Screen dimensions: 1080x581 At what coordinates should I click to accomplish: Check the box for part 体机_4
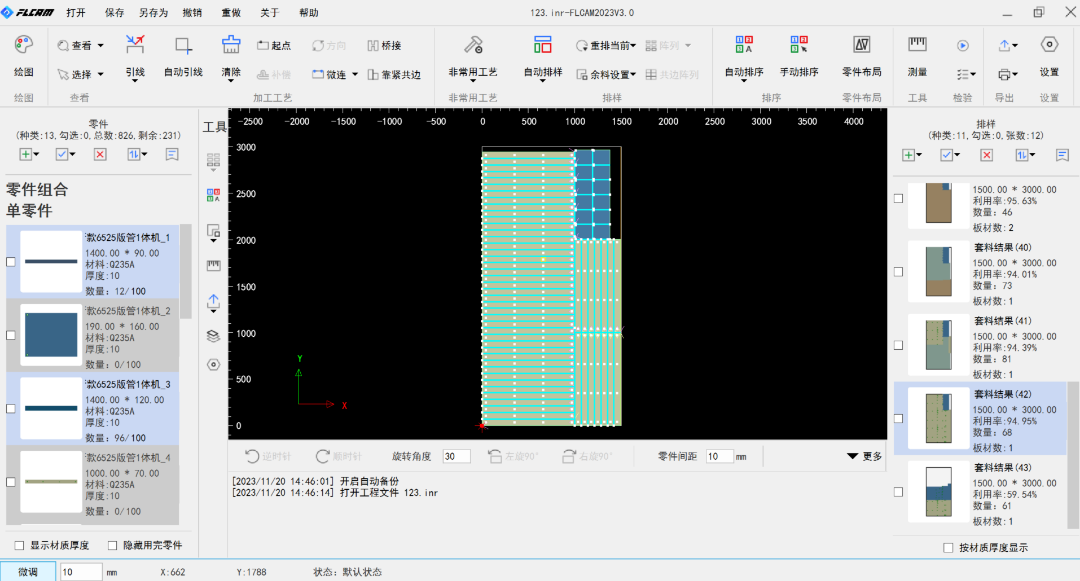[x=11, y=482]
